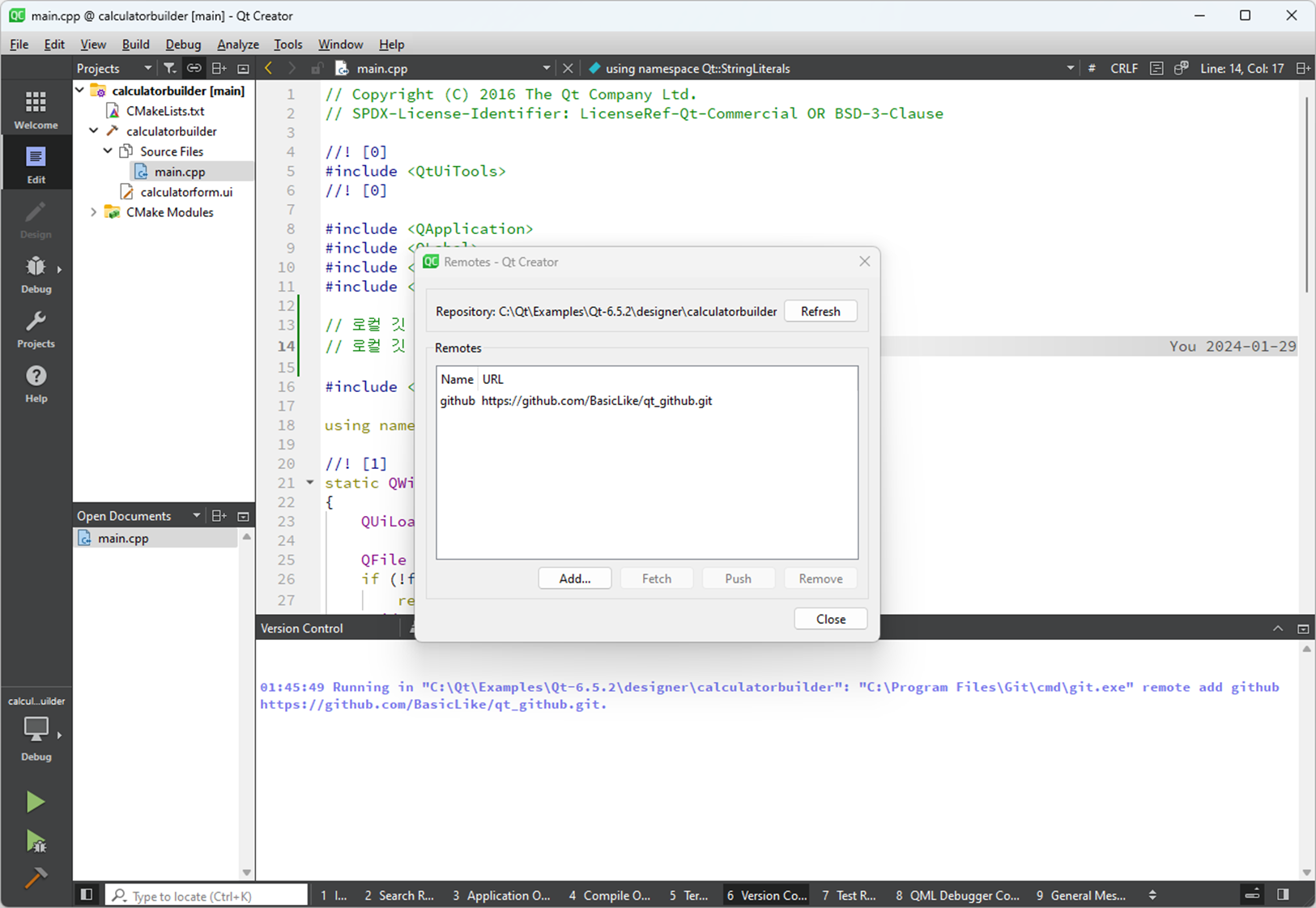Click the split icon in the Open Documents pane
The image size is (1316, 908).
pos(219,516)
